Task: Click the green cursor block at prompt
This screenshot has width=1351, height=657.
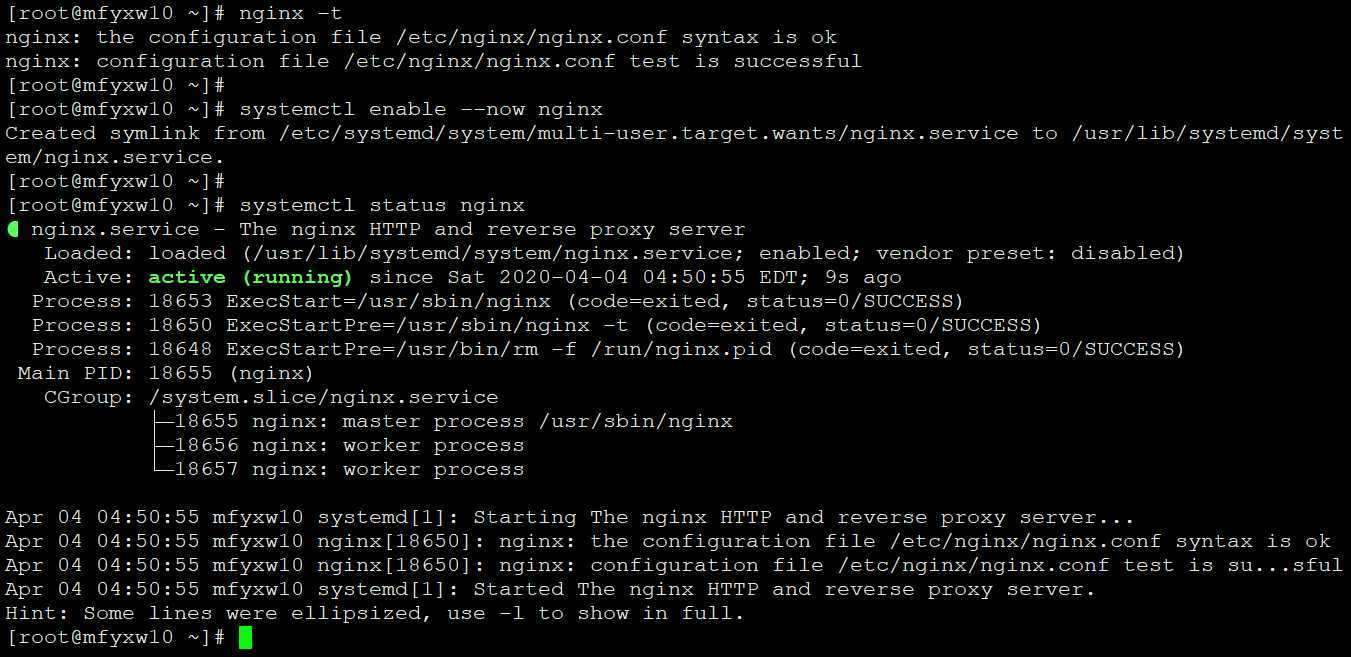Action: tap(246, 637)
